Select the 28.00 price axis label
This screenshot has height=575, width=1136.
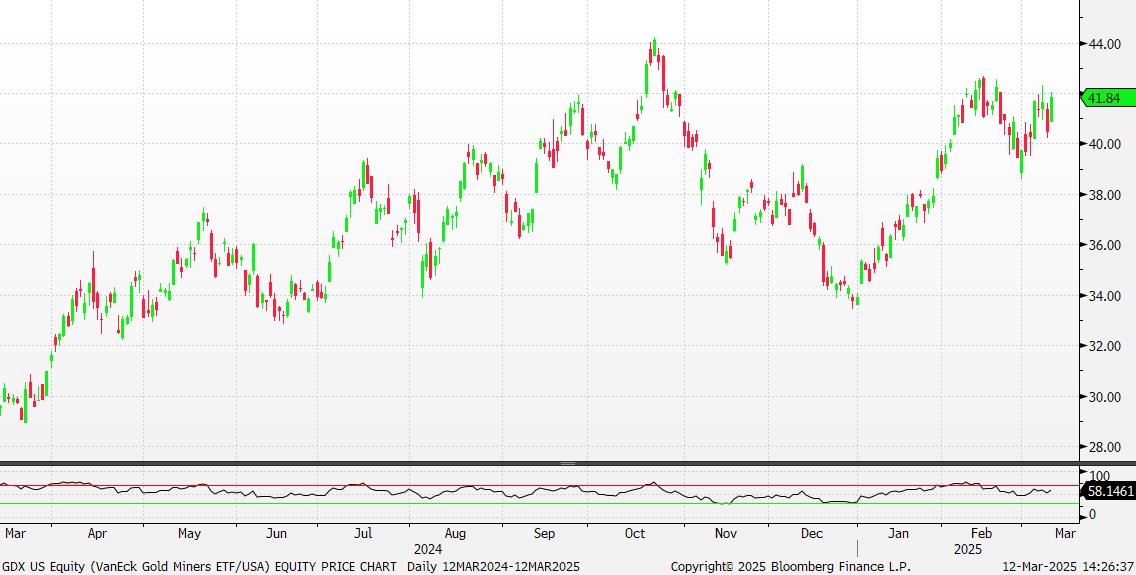(x=1104, y=448)
